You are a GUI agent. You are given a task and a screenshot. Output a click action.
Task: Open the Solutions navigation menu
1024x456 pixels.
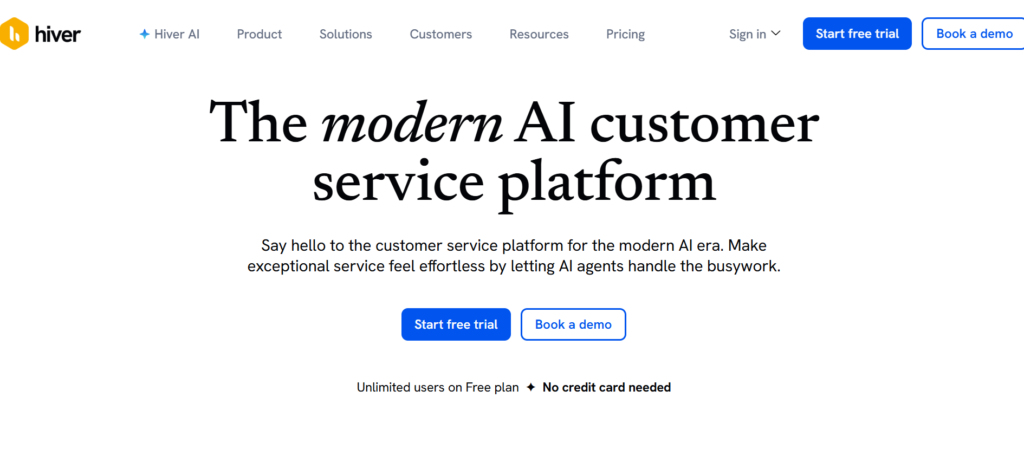(345, 34)
